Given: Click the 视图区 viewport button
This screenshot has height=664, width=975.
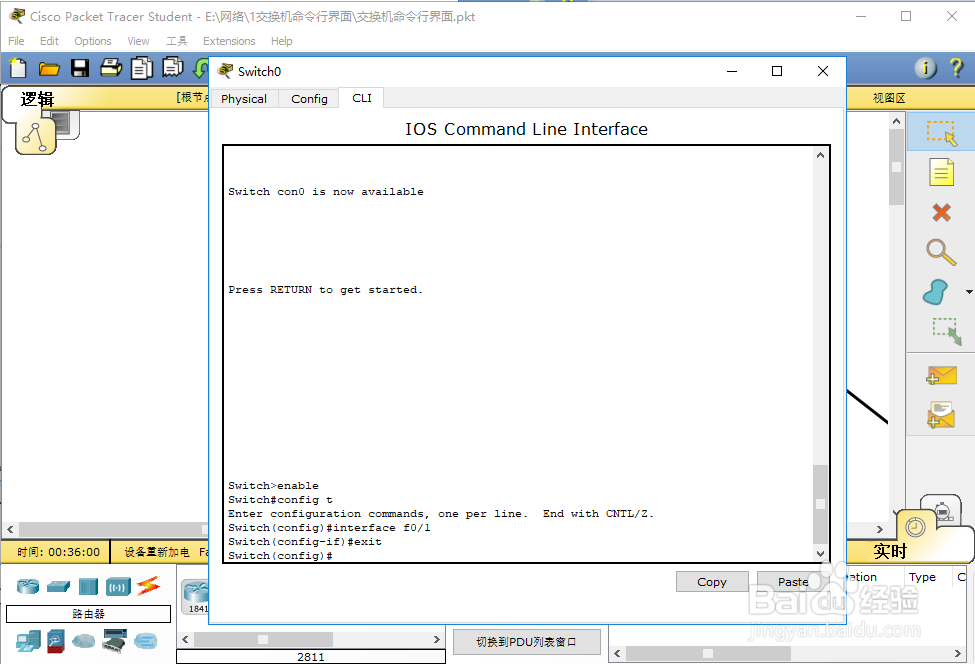Looking at the screenshot, I should point(889,98).
